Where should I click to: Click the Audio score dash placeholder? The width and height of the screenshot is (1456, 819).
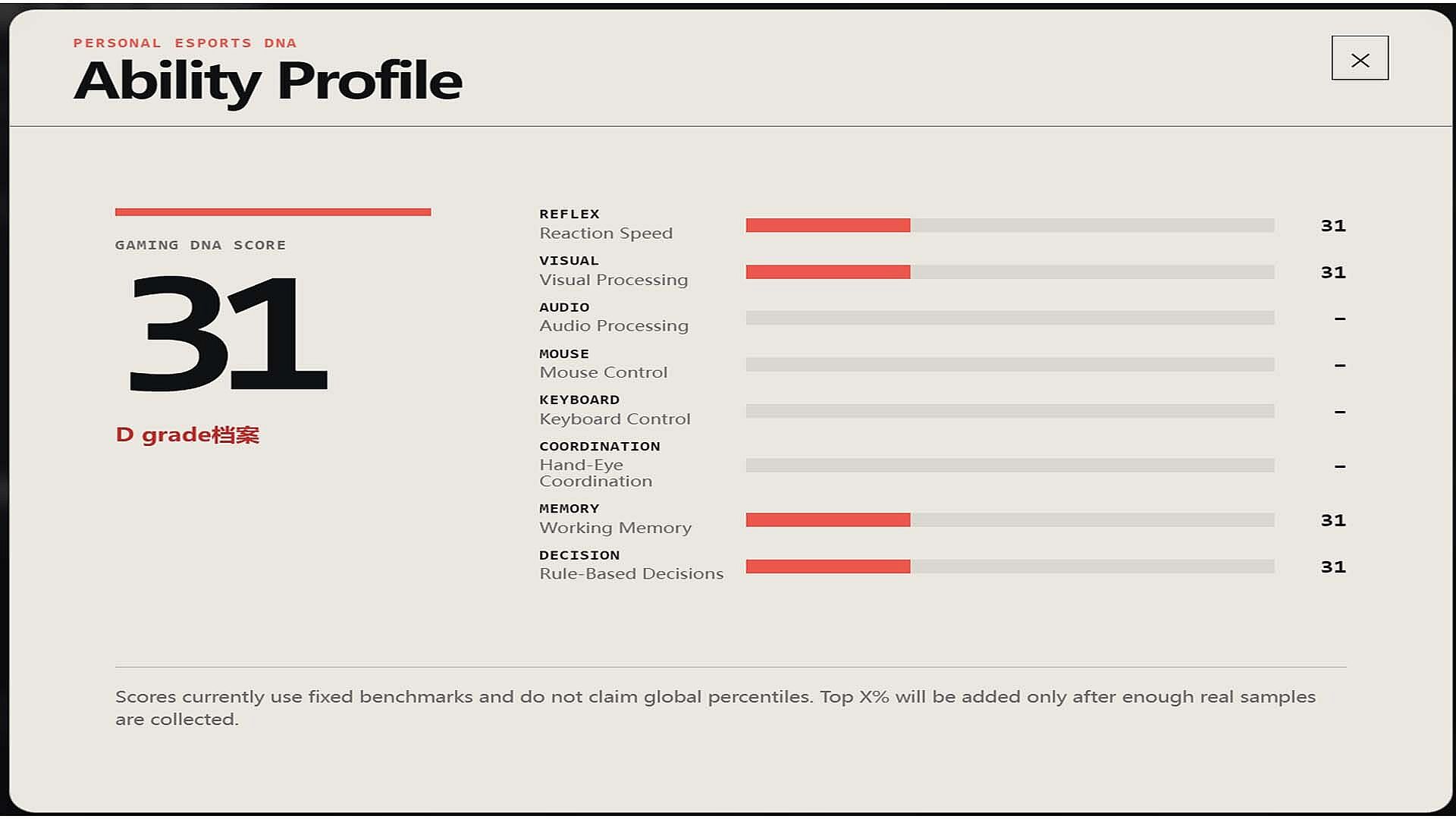tap(1340, 318)
